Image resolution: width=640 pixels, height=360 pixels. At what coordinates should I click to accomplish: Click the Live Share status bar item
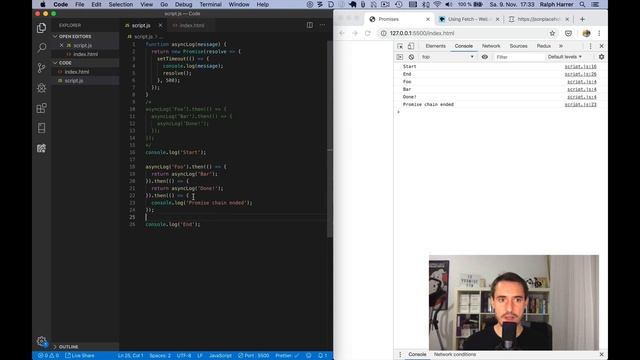(80, 356)
